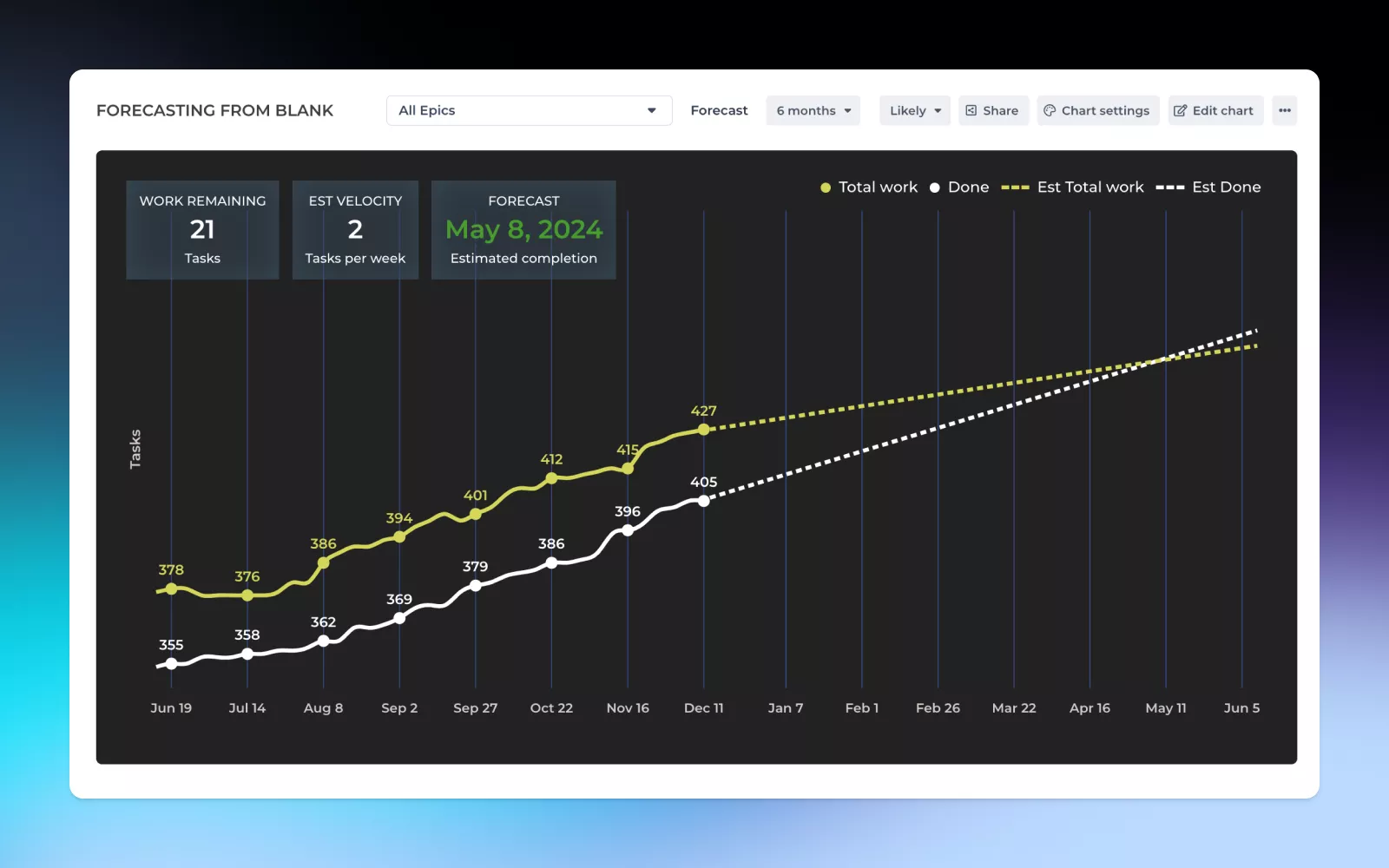Open the All Epics dropdown

pyautogui.click(x=529, y=111)
